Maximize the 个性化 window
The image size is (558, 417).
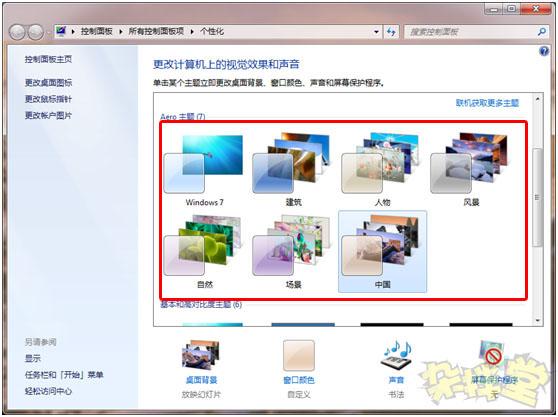click(511, 9)
